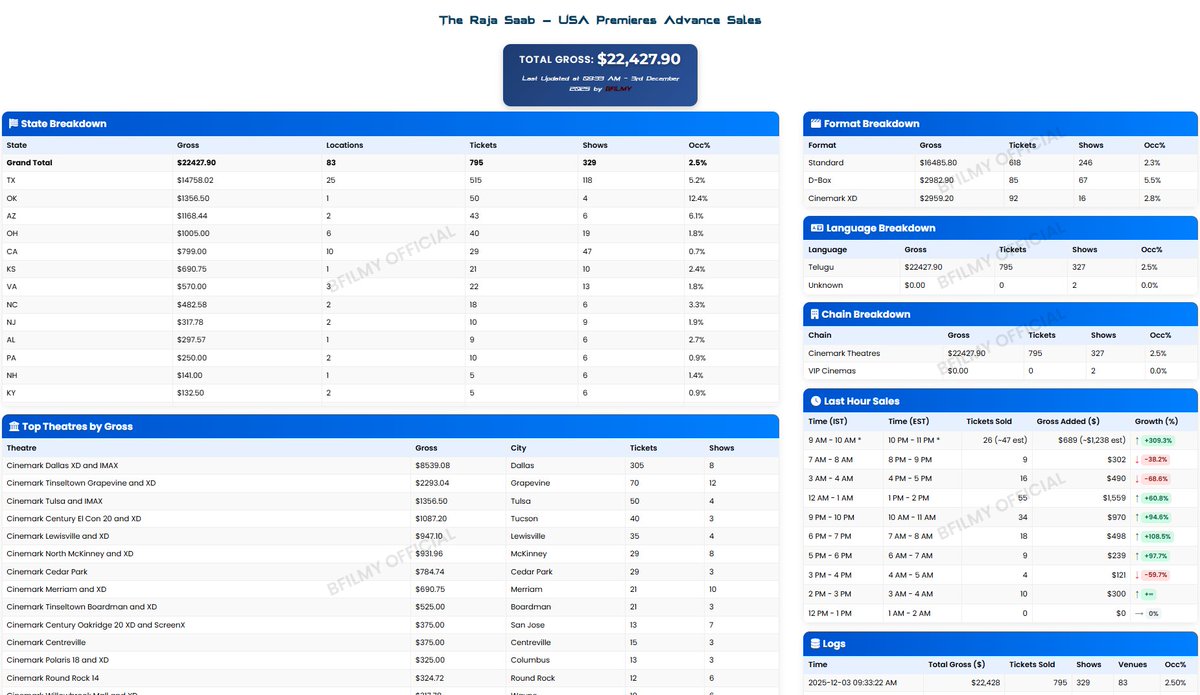Click the D-Box format row label
The width and height of the screenshot is (1200, 695).
[820, 181]
